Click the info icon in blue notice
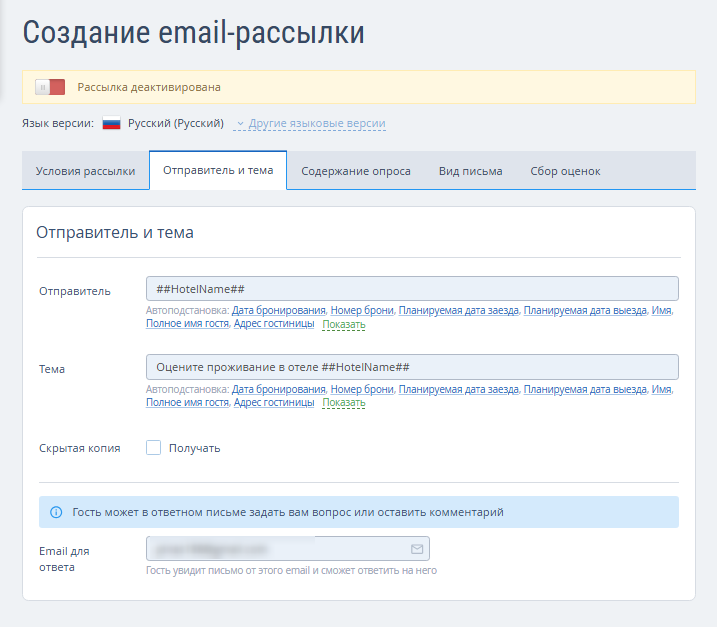Viewport: 717px width, 627px height. tap(56, 512)
